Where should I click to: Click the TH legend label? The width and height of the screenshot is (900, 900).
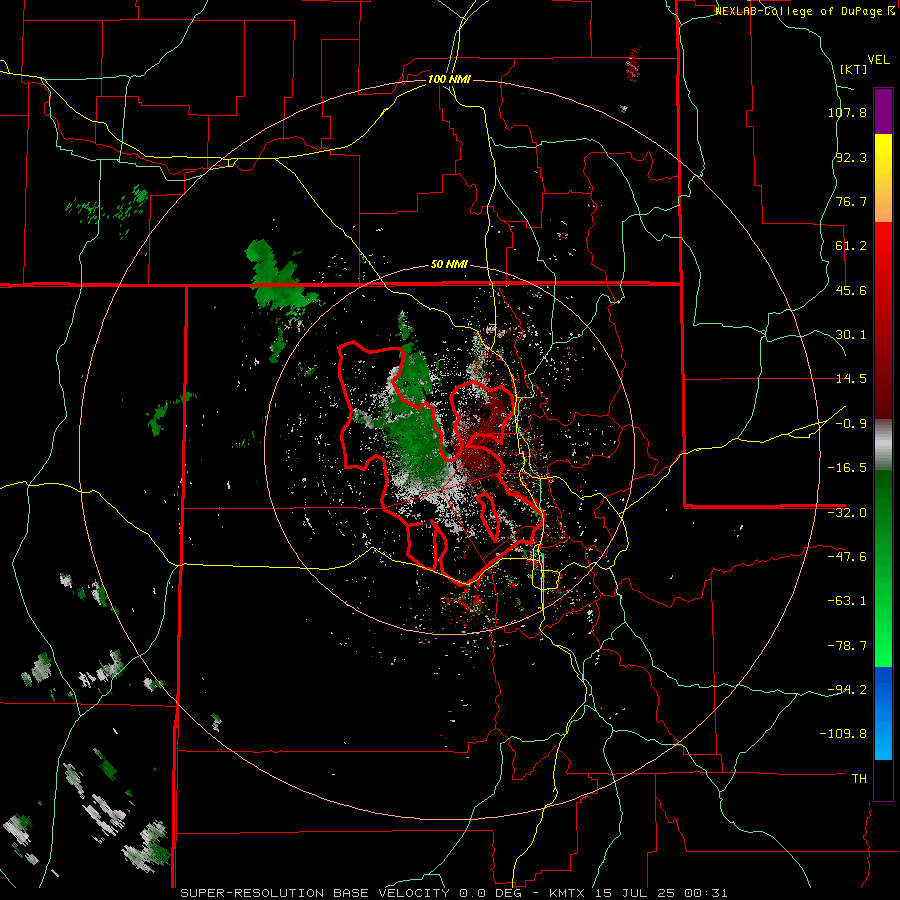859,779
